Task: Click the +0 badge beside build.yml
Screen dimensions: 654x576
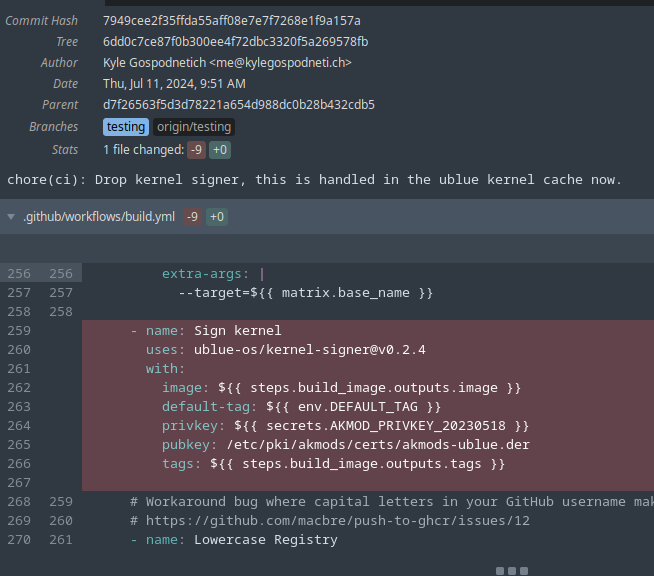Action: [x=216, y=217]
